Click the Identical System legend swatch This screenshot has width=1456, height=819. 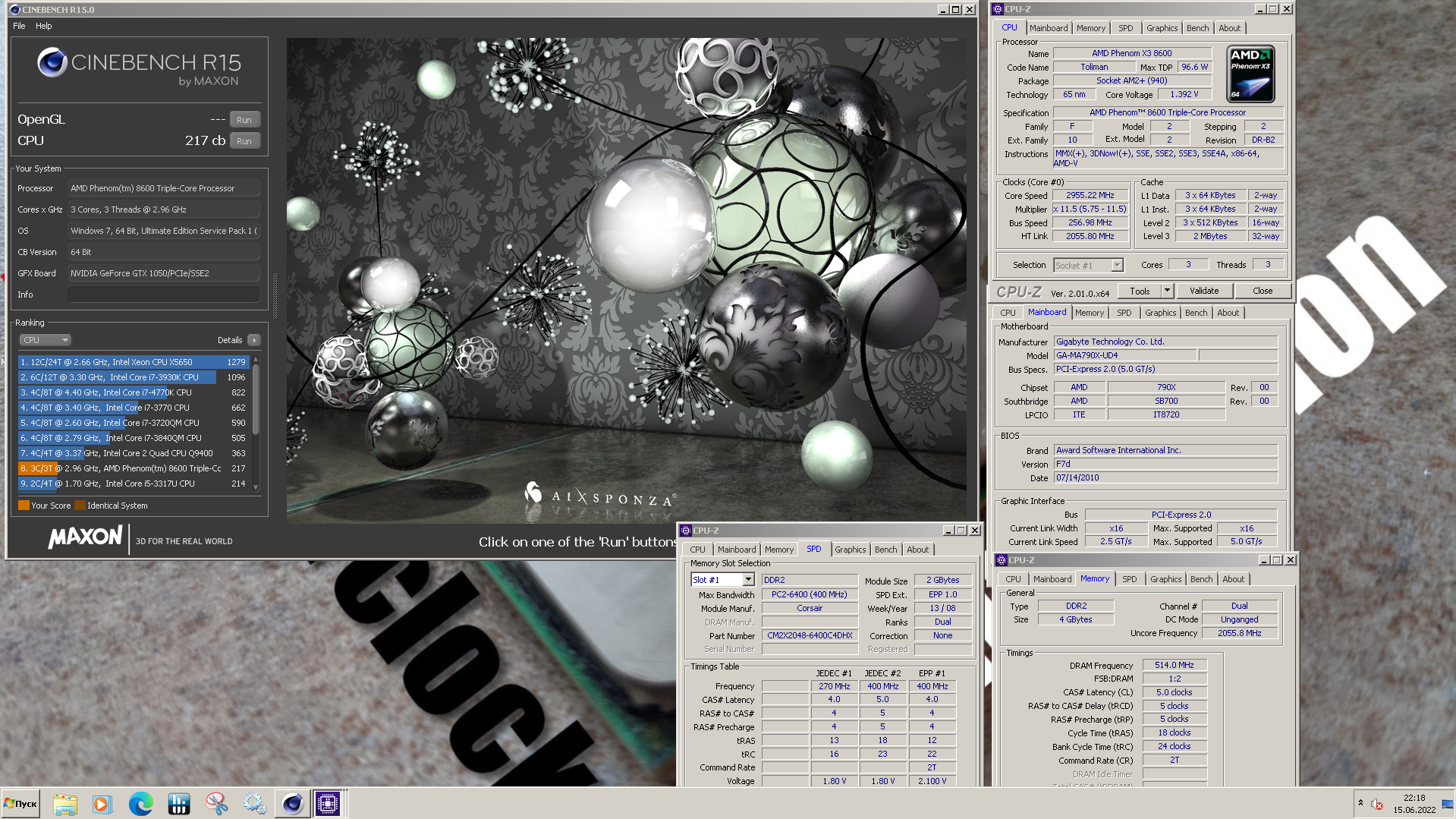pyautogui.click(x=80, y=506)
